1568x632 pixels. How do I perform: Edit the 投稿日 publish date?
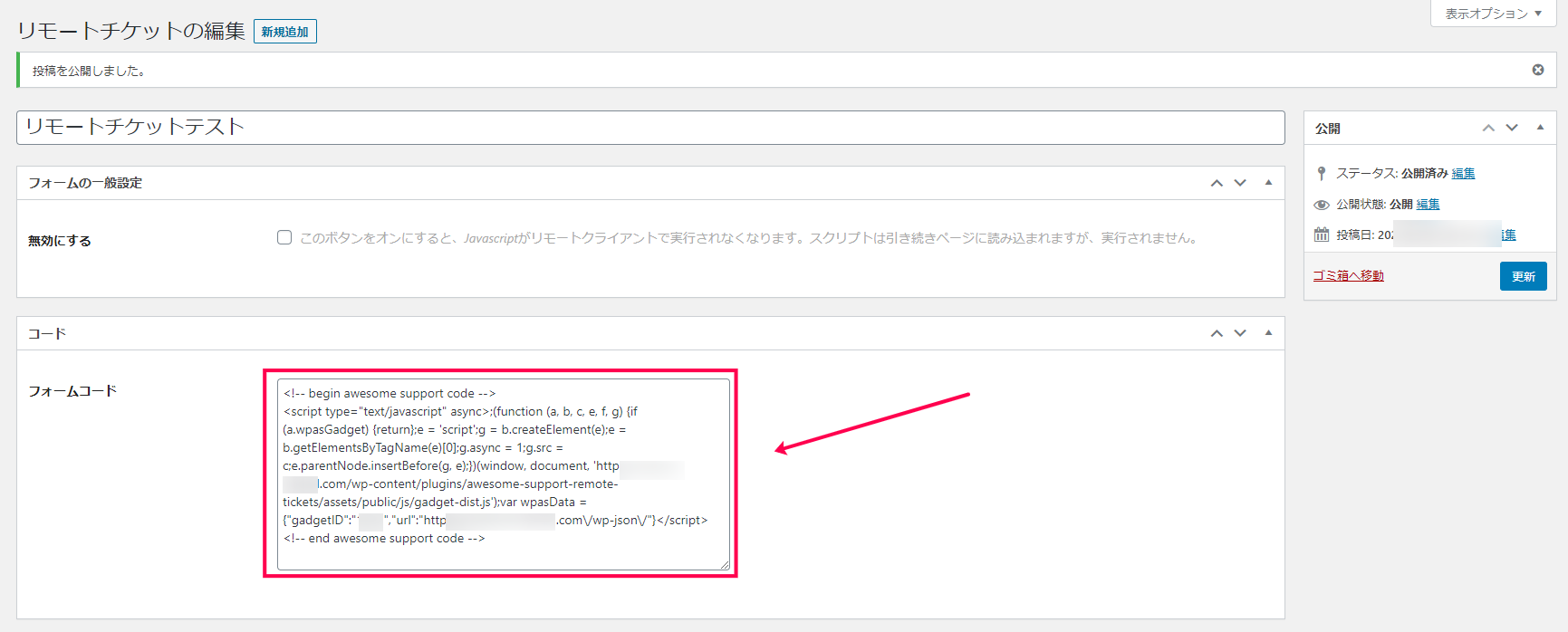coord(1508,235)
